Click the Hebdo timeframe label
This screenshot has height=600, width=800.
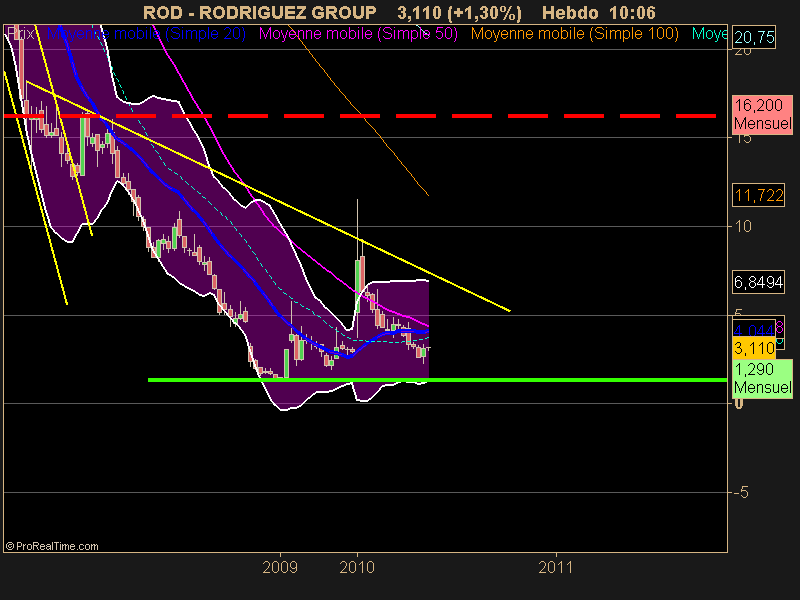(x=570, y=12)
